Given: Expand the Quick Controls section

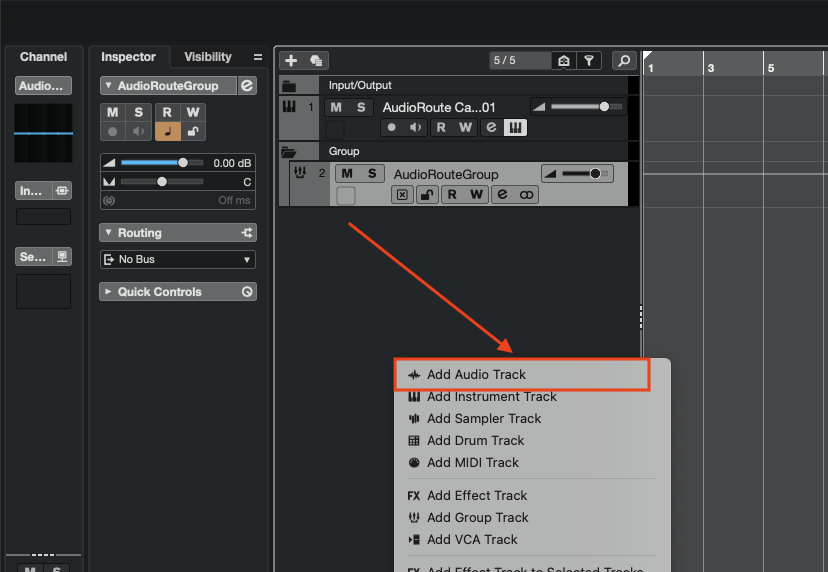Looking at the screenshot, I should point(108,292).
